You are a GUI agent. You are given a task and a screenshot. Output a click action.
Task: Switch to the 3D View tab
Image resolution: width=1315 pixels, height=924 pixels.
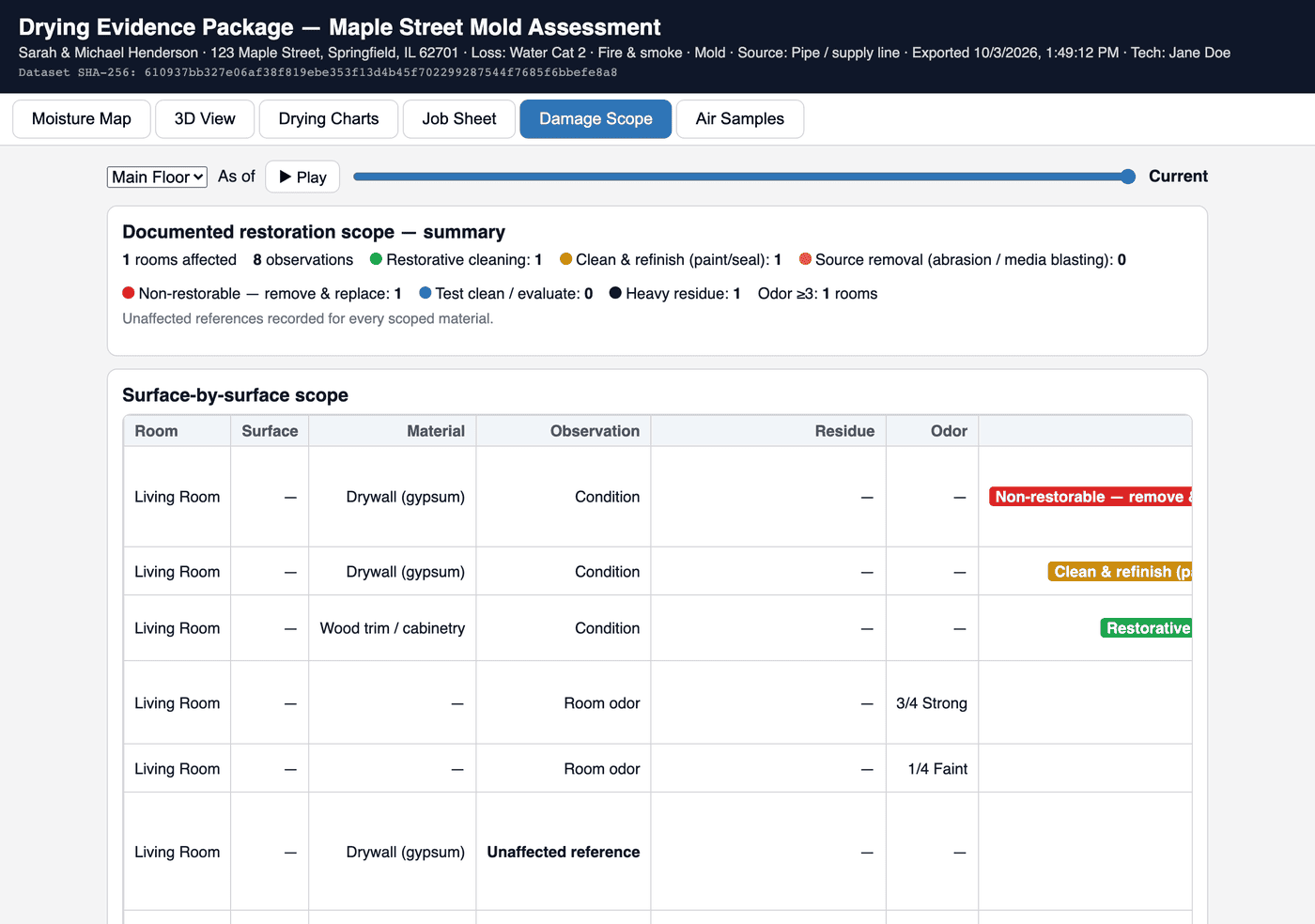tap(205, 119)
